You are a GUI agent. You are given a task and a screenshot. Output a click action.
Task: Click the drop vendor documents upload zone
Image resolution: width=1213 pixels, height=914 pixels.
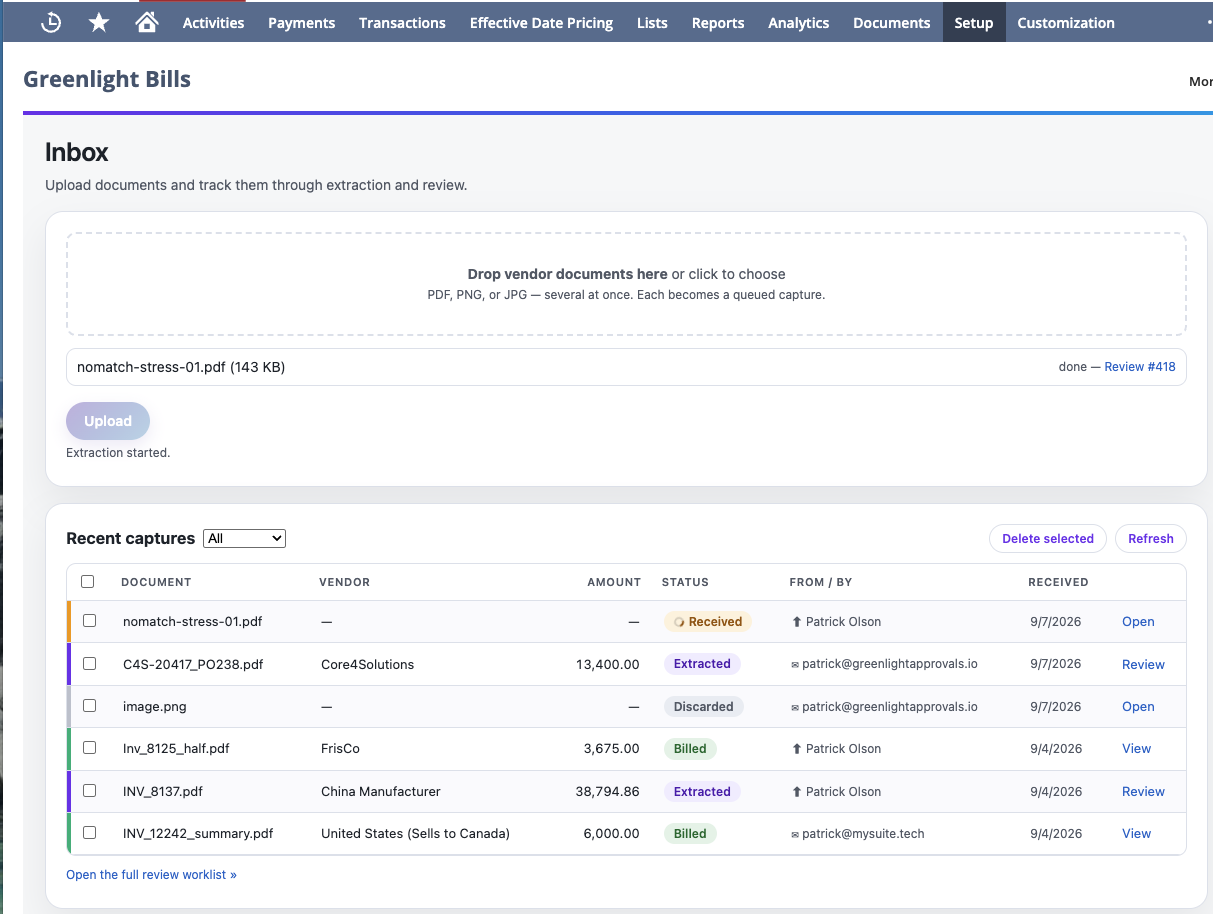click(626, 284)
